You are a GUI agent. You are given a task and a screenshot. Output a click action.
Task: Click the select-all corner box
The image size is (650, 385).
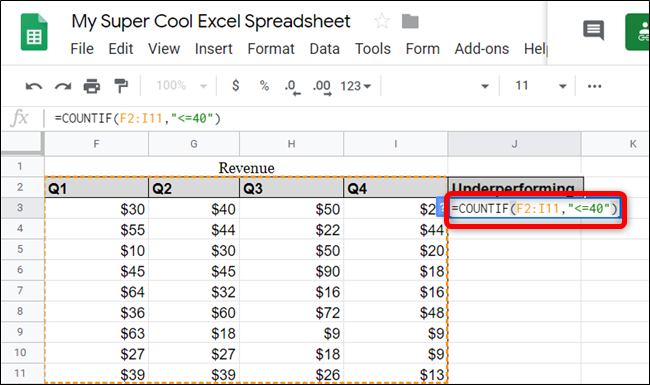(22, 144)
